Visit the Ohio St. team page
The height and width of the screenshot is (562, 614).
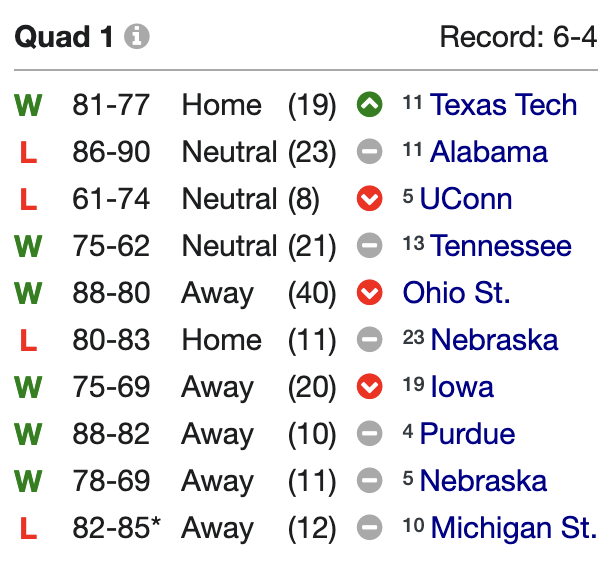(x=456, y=293)
